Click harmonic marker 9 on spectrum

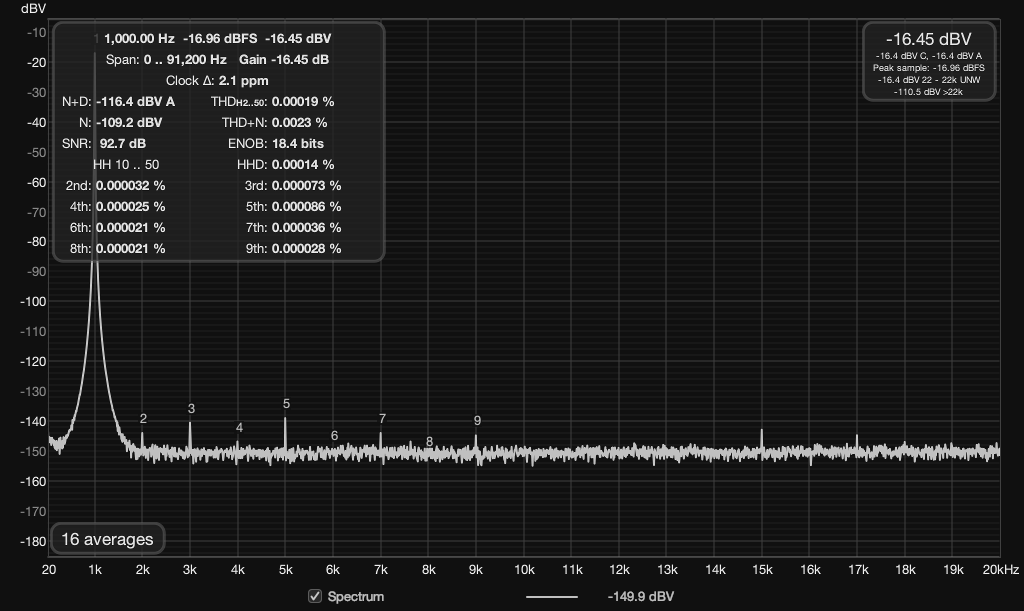click(x=477, y=421)
